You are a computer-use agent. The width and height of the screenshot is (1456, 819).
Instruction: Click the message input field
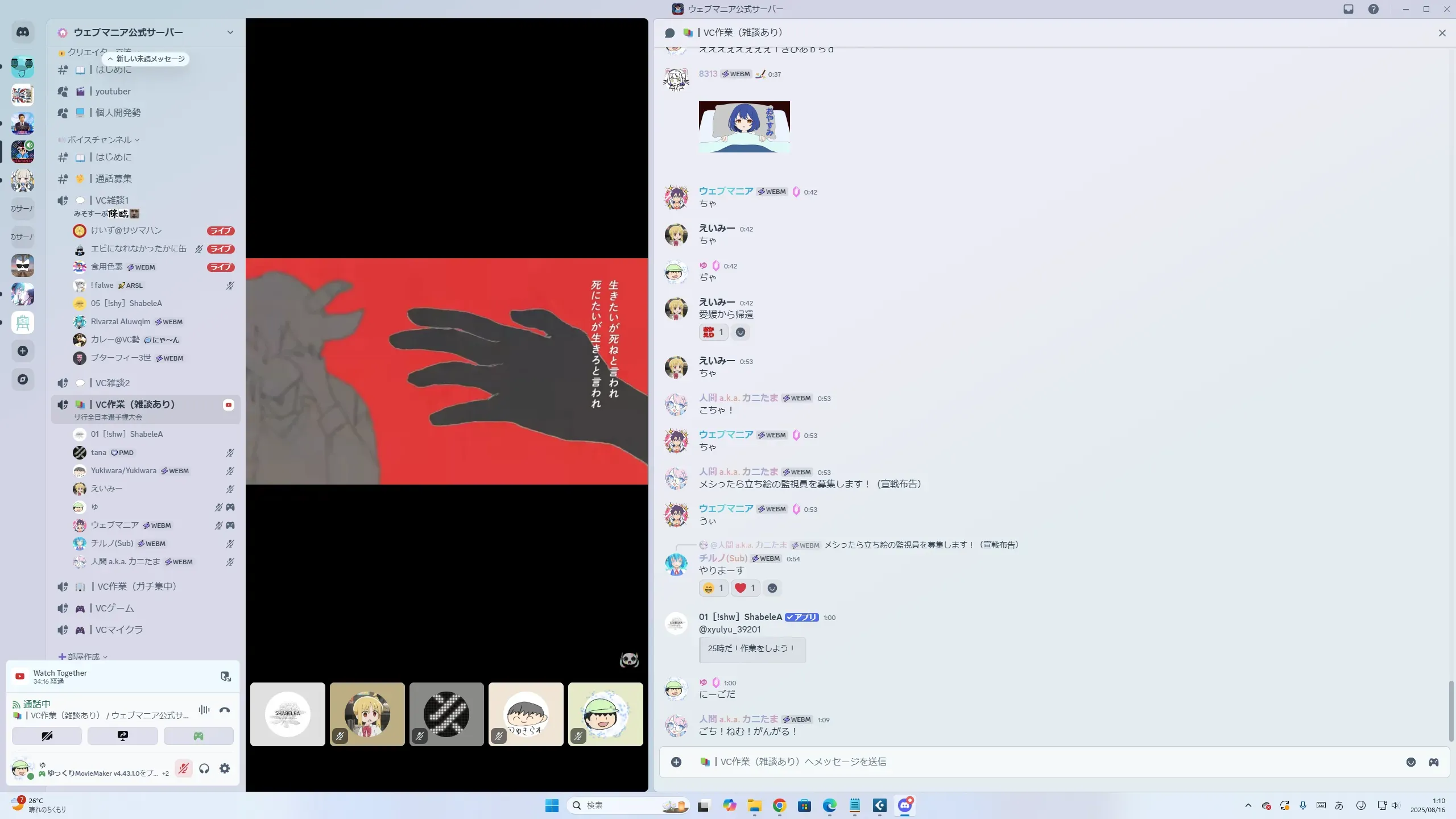click(x=1024, y=762)
